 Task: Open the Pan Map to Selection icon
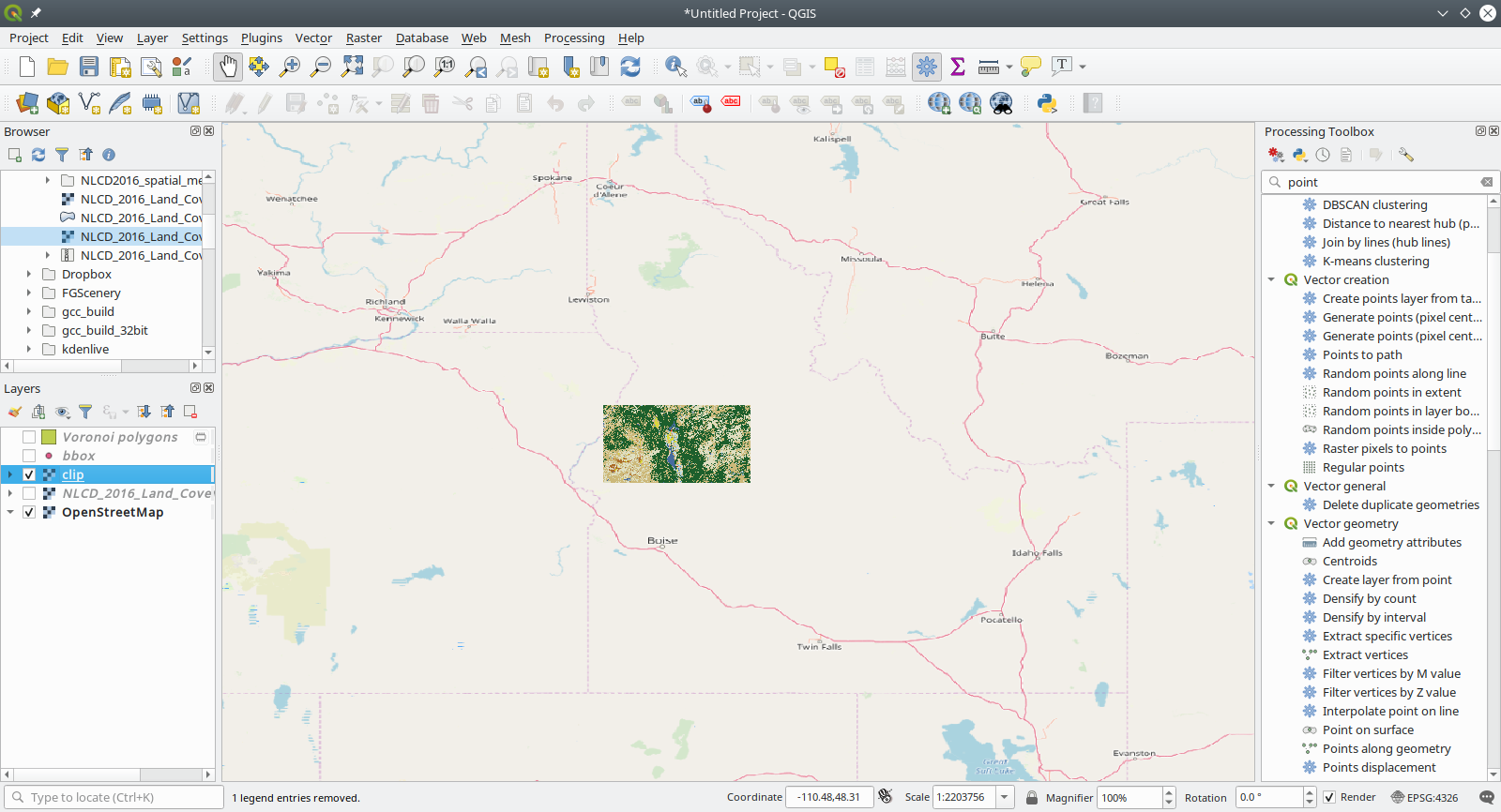point(259,67)
